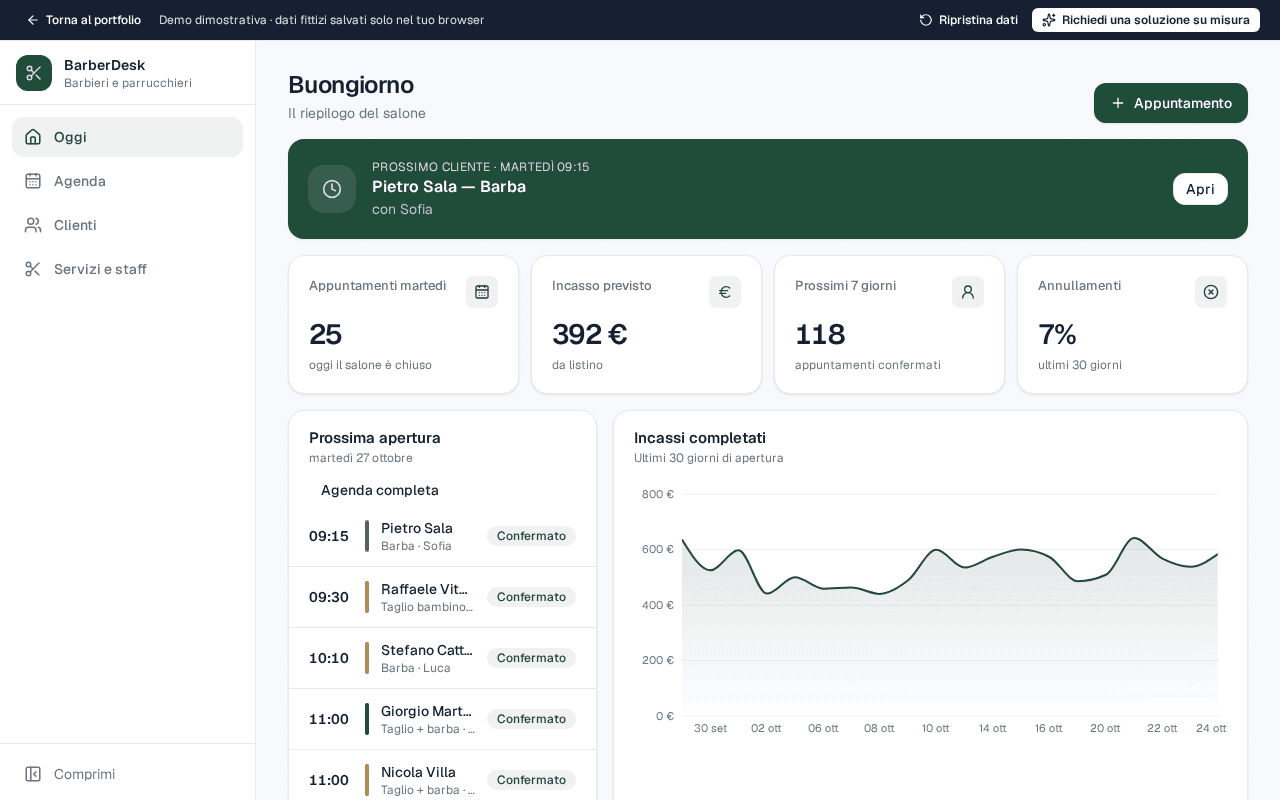Click the Confermato badge for Pietro Sala
The image size is (1280, 800).
(531, 536)
